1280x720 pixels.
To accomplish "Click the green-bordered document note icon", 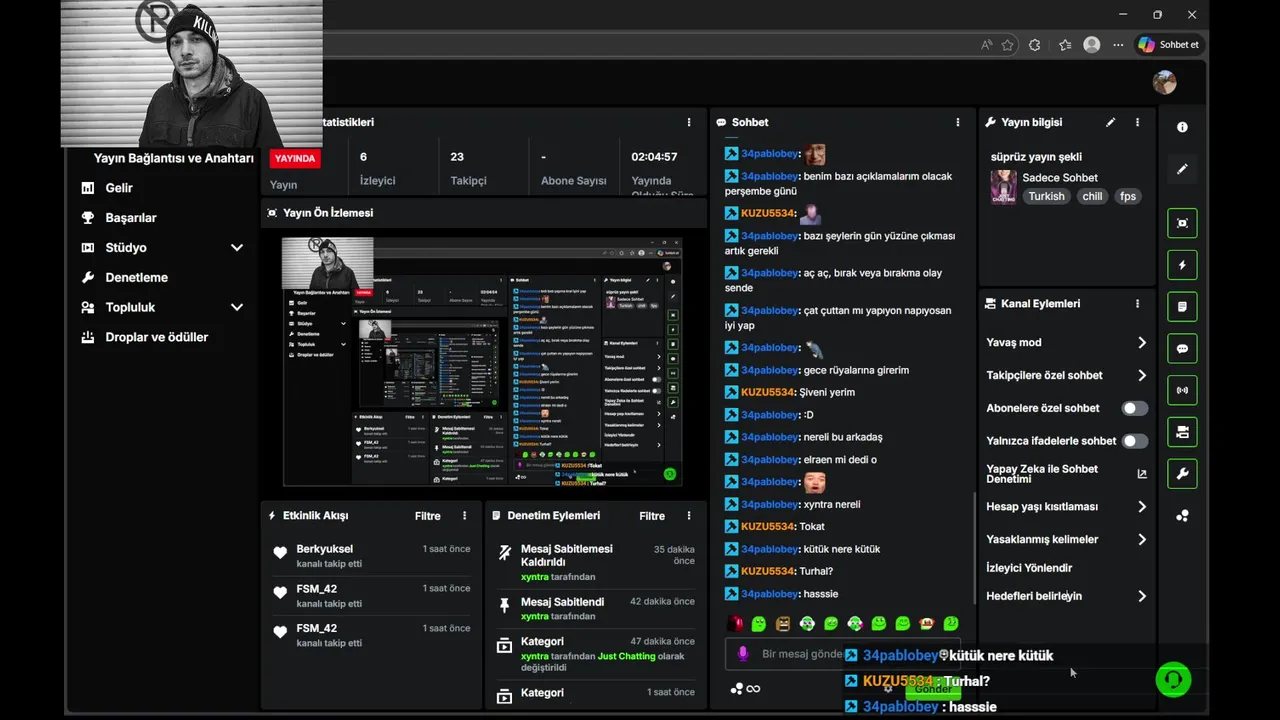I will 1182,307.
